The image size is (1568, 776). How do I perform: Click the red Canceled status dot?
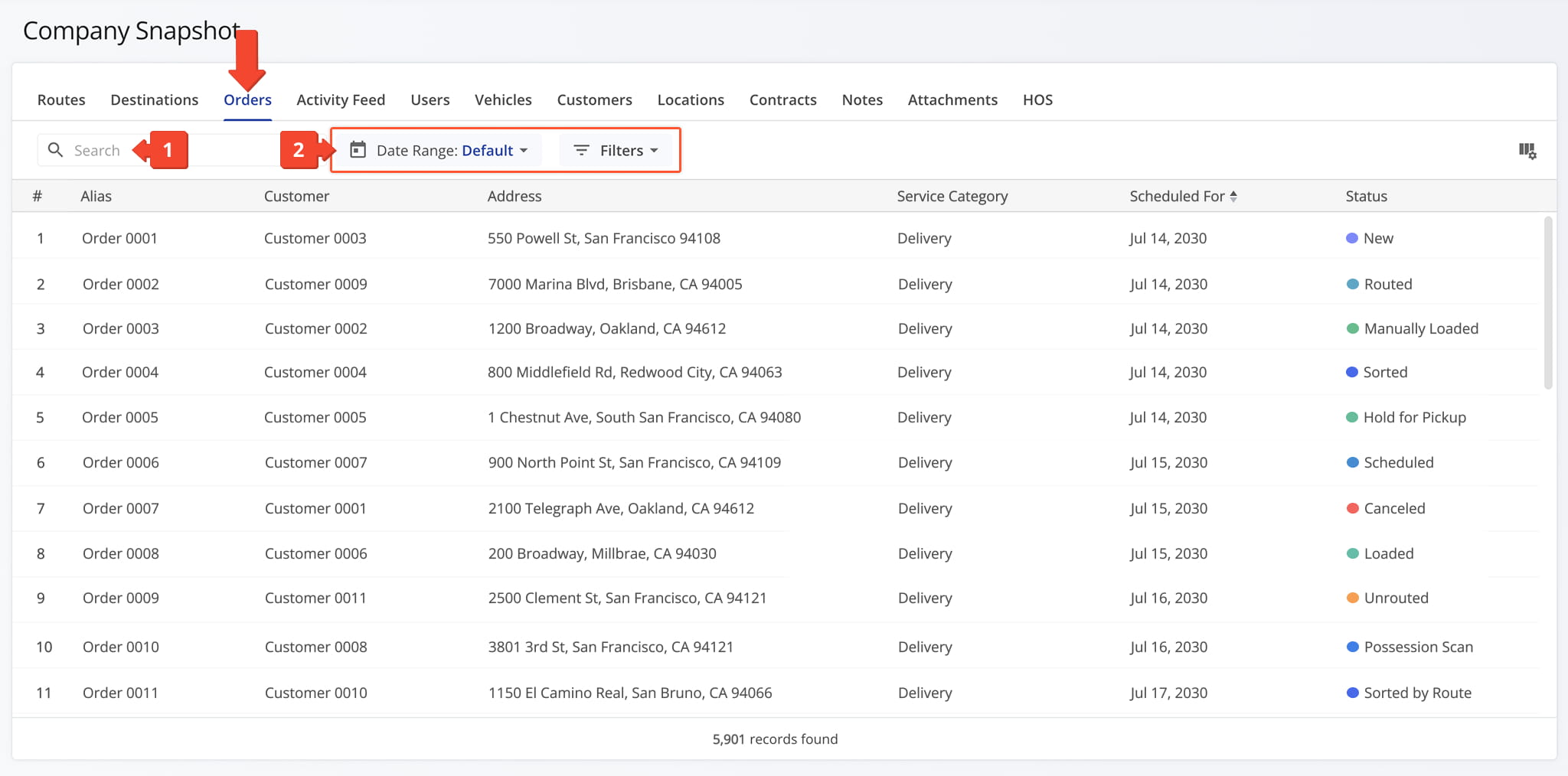click(x=1353, y=508)
